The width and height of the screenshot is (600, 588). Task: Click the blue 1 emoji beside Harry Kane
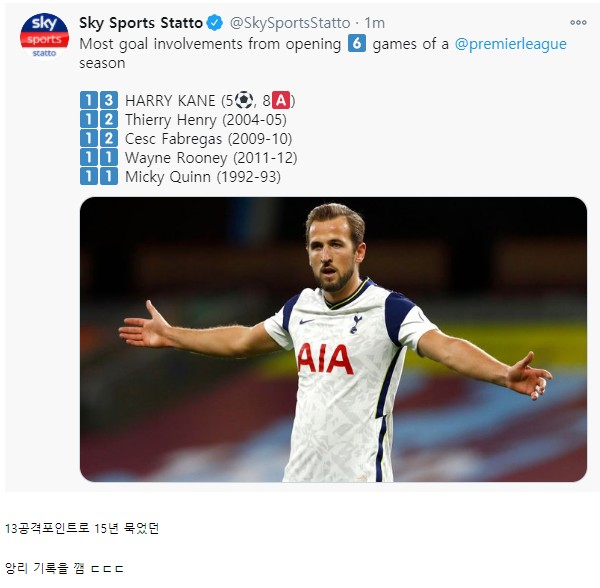(89, 100)
